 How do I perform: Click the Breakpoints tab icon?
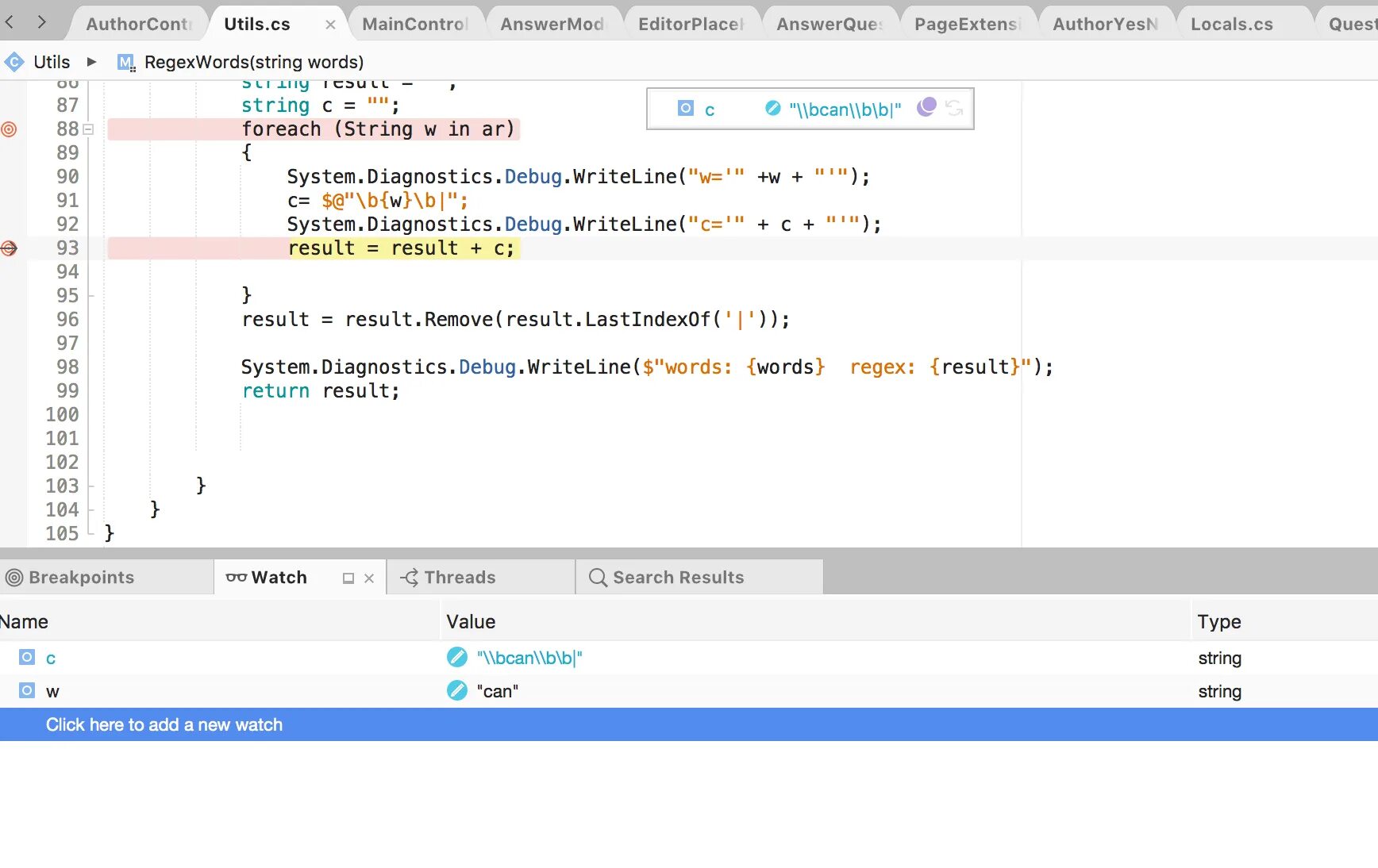(x=14, y=578)
